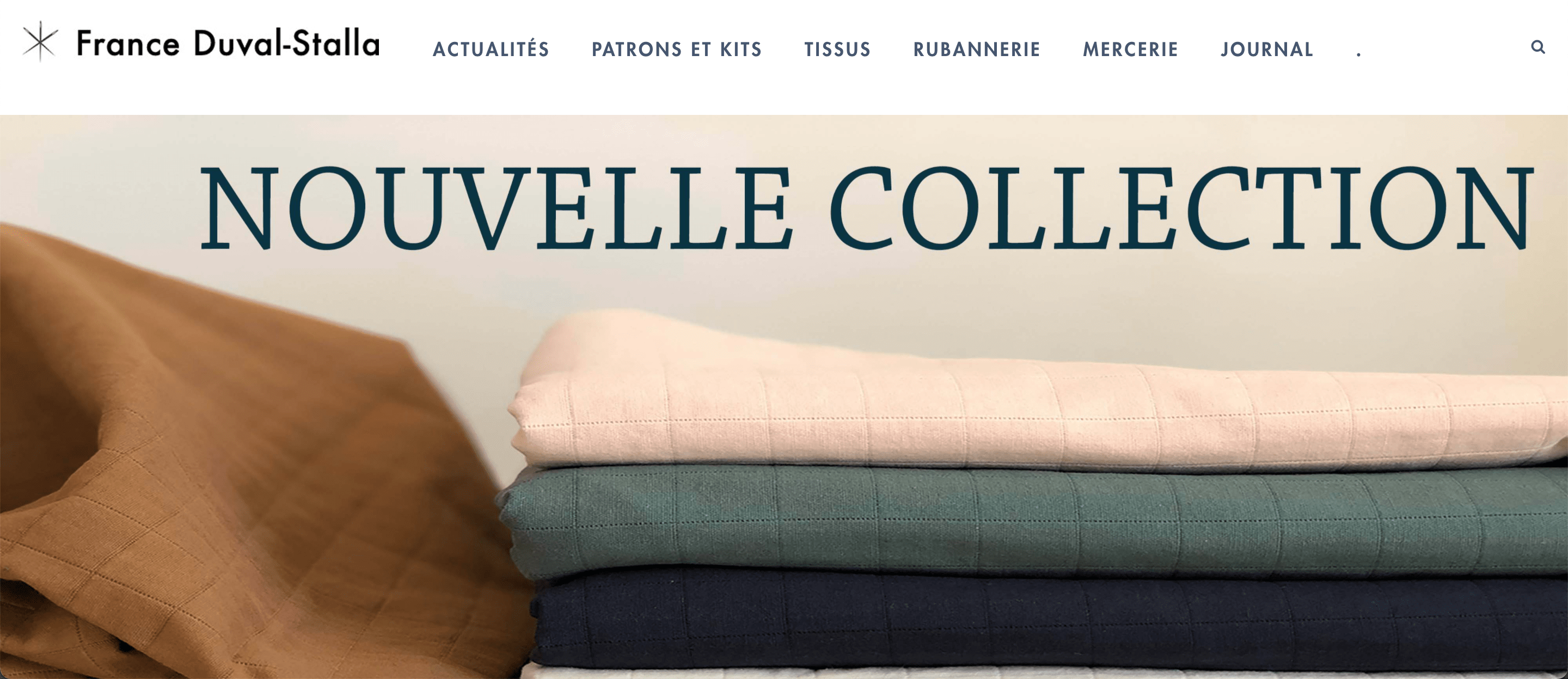
Task: Click the word NOUVELLE in the banner
Action: [497, 208]
